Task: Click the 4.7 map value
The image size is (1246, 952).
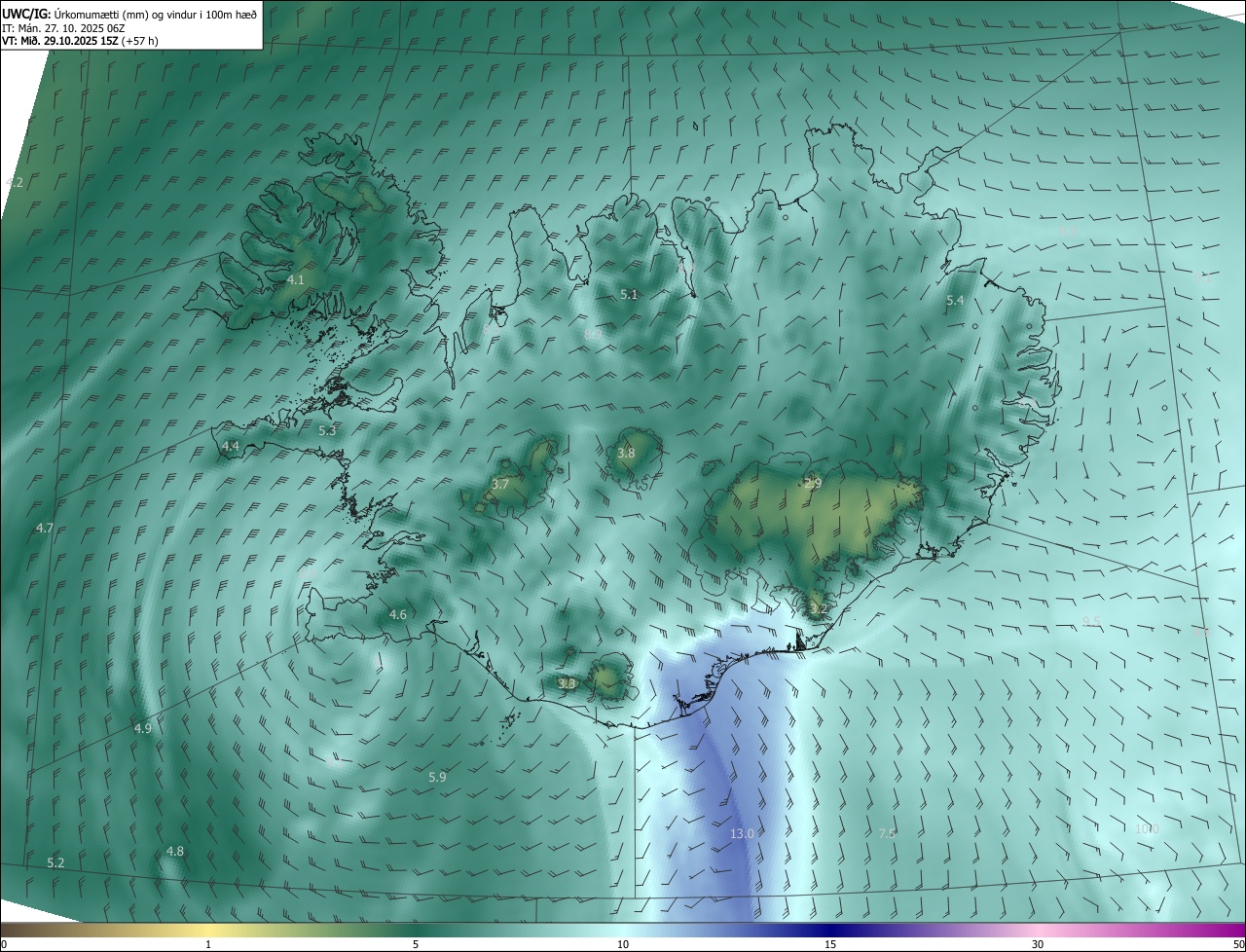Action: 45,529
